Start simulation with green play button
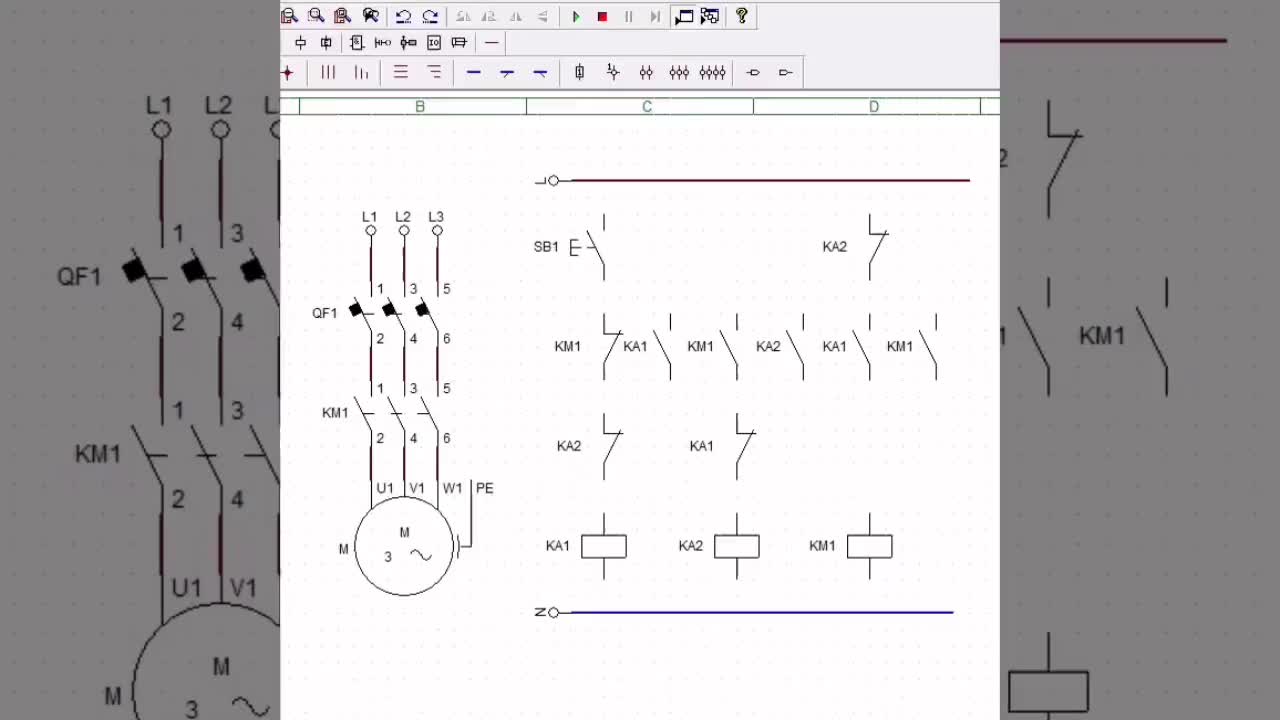1280x720 pixels. click(x=576, y=16)
